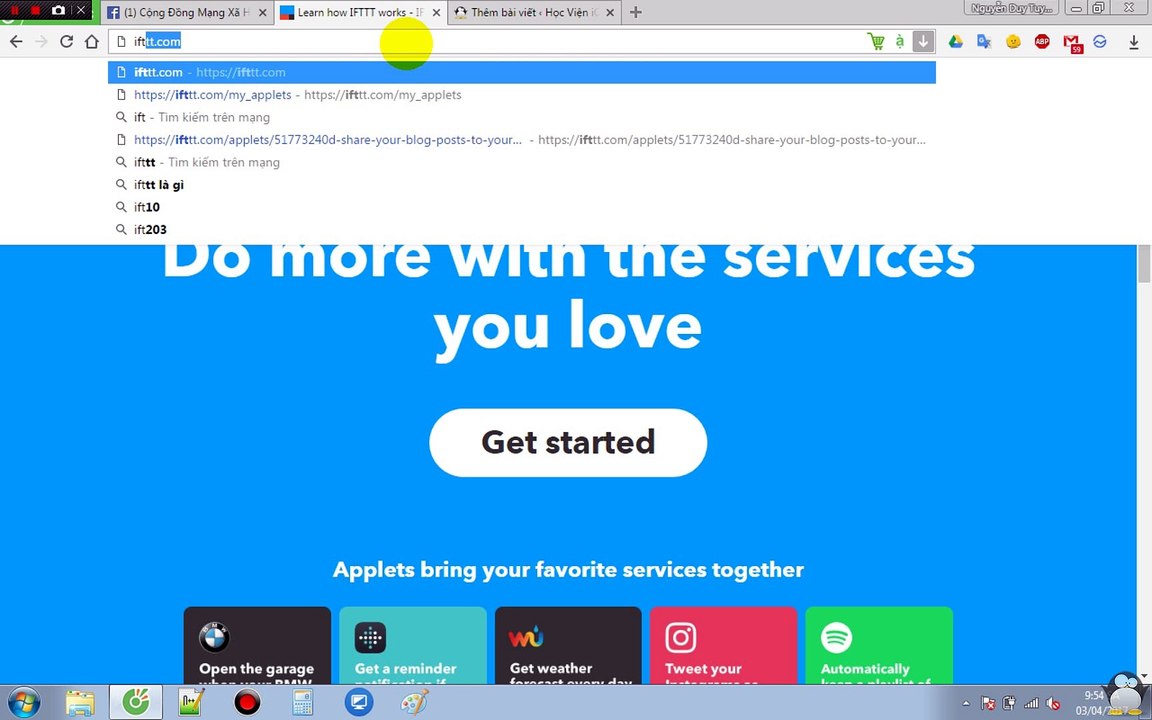Click the Fitbit logo on the reminder card
The width and height of the screenshot is (1152, 720).
370,637
